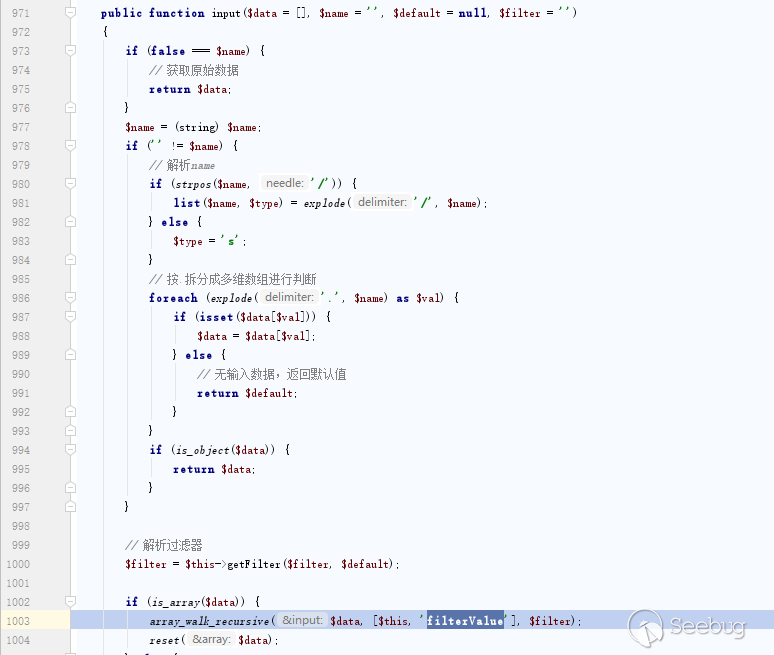Click line number 980 in the gutter
774x655 pixels.
point(21,184)
